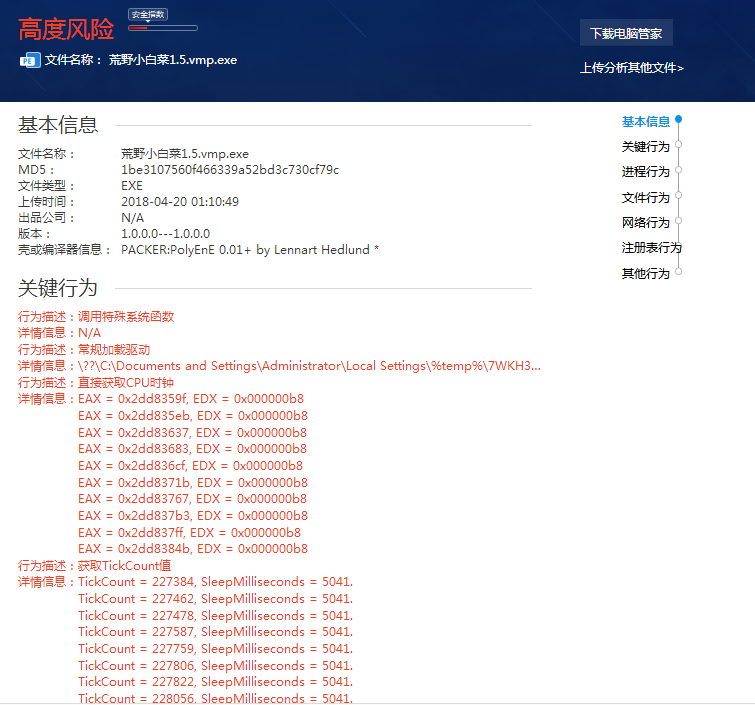Viewport: 755px width, 705px height.
Task: Click the line TickCount = 227806
Action: click(x=215, y=666)
